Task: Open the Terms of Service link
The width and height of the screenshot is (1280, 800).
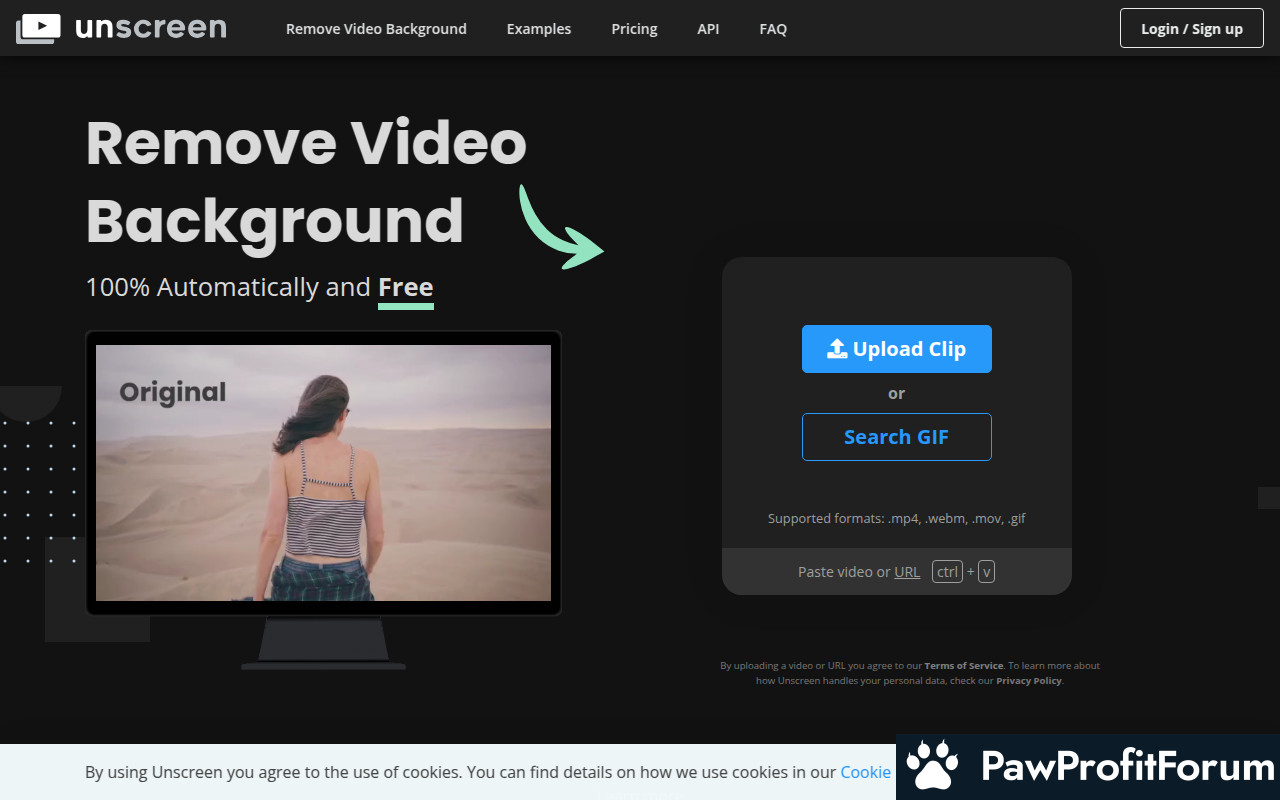Action: point(964,666)
